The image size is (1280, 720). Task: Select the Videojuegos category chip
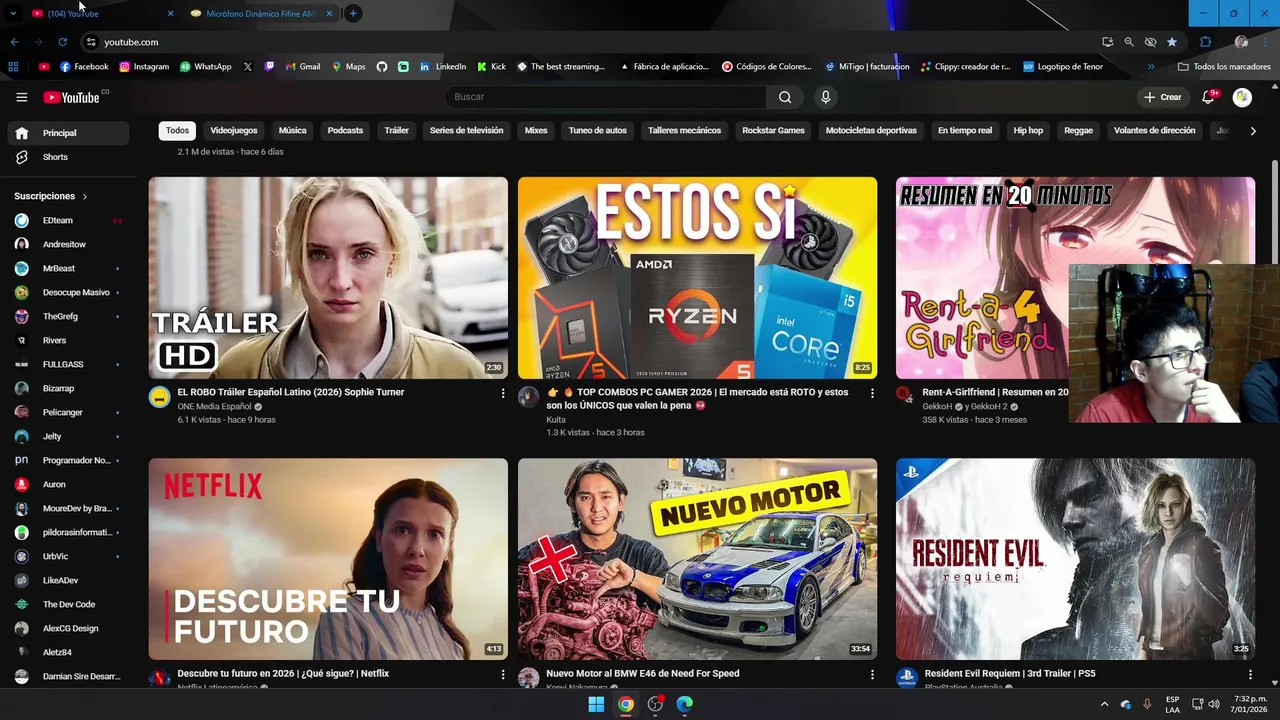tap(234, 131)
